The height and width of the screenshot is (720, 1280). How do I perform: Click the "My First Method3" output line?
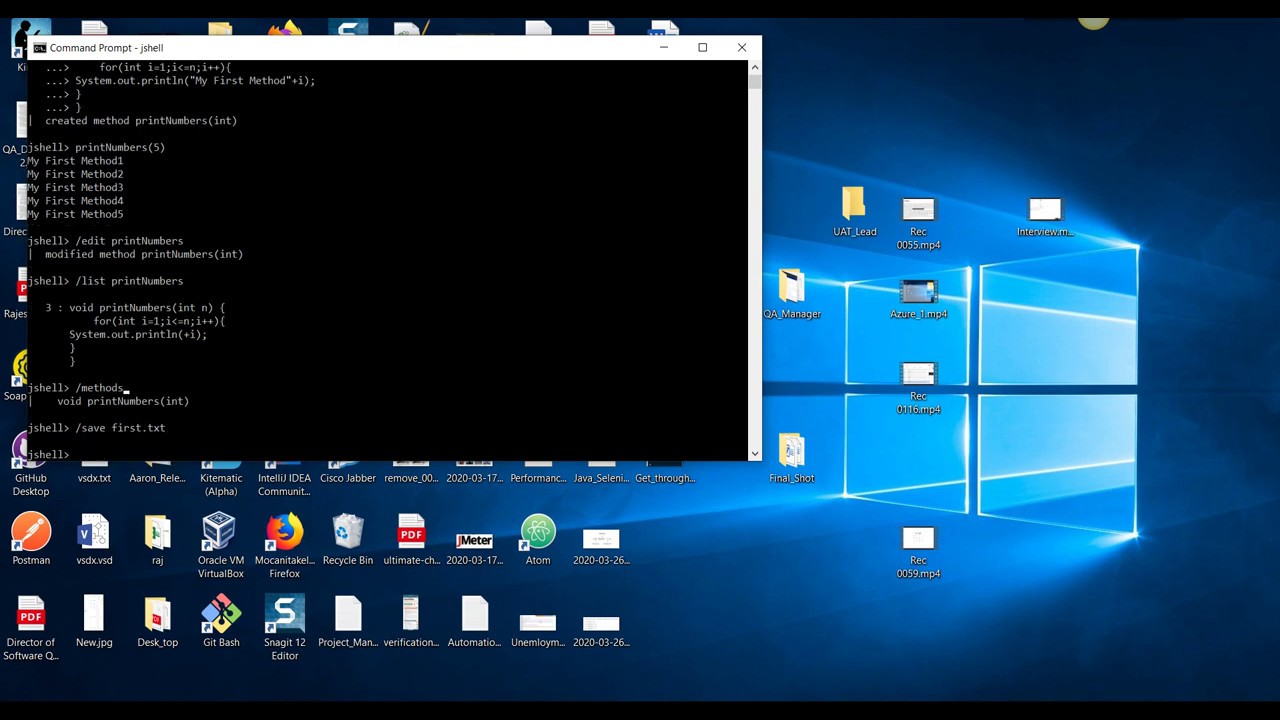[75, 188]
